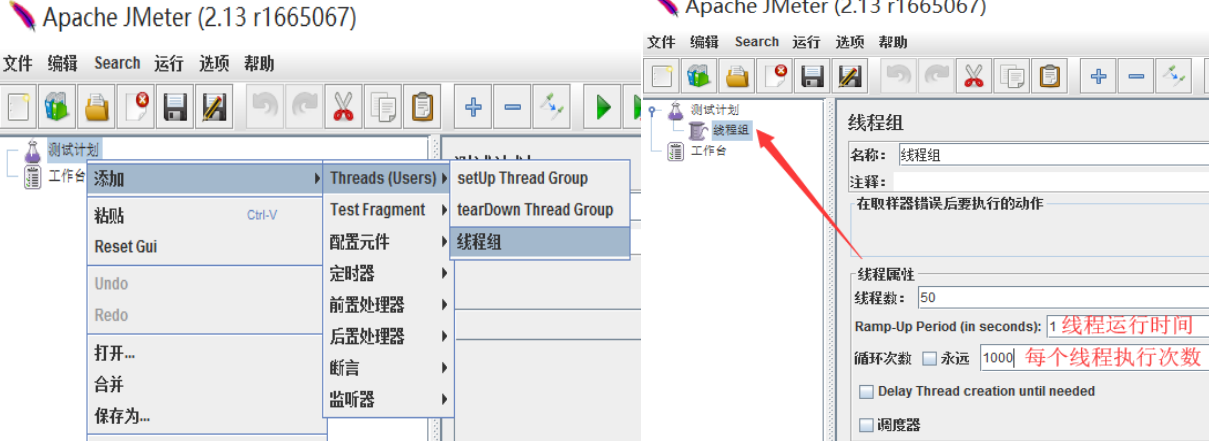Click Toggle icon in right window toolbar
The image size is (1209, 441).
pyautogui.click(x=1173, y=76)
